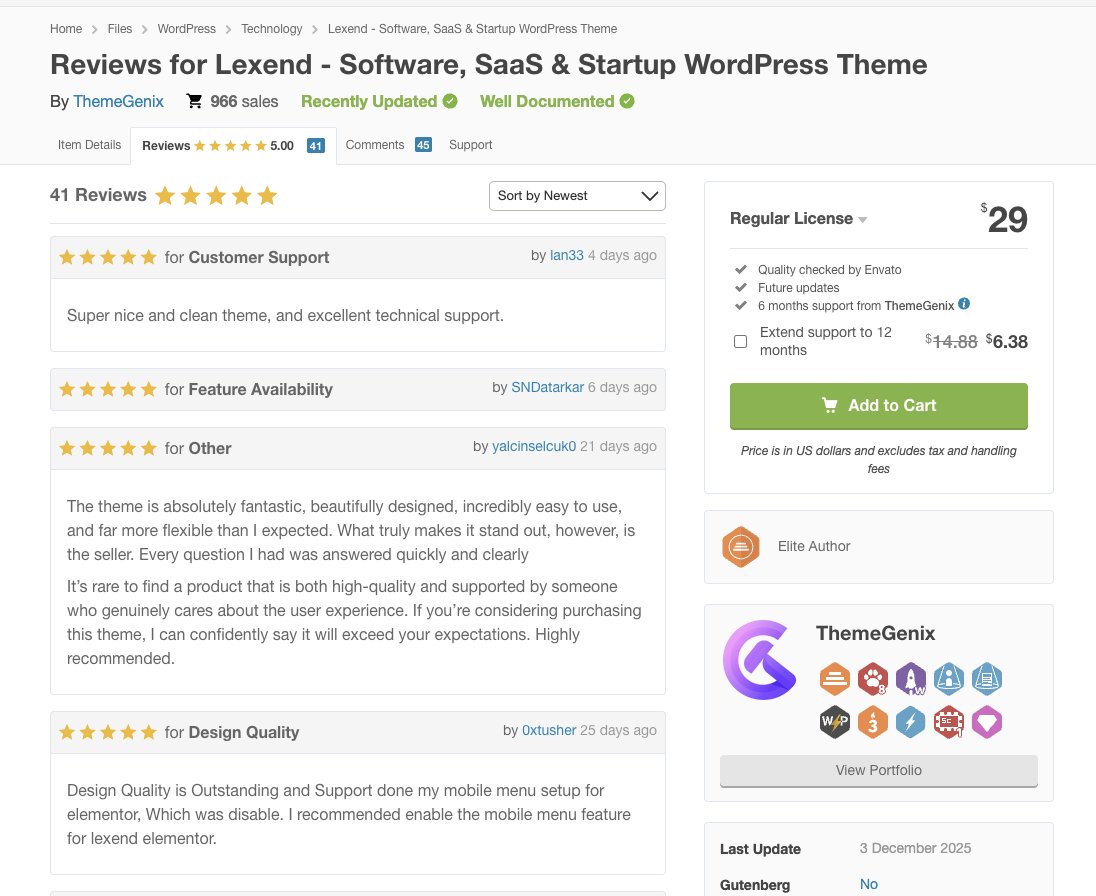1096x896 pixels.
Task: Open the ThemeGenix author link under title
Action: tap(119, 101)
